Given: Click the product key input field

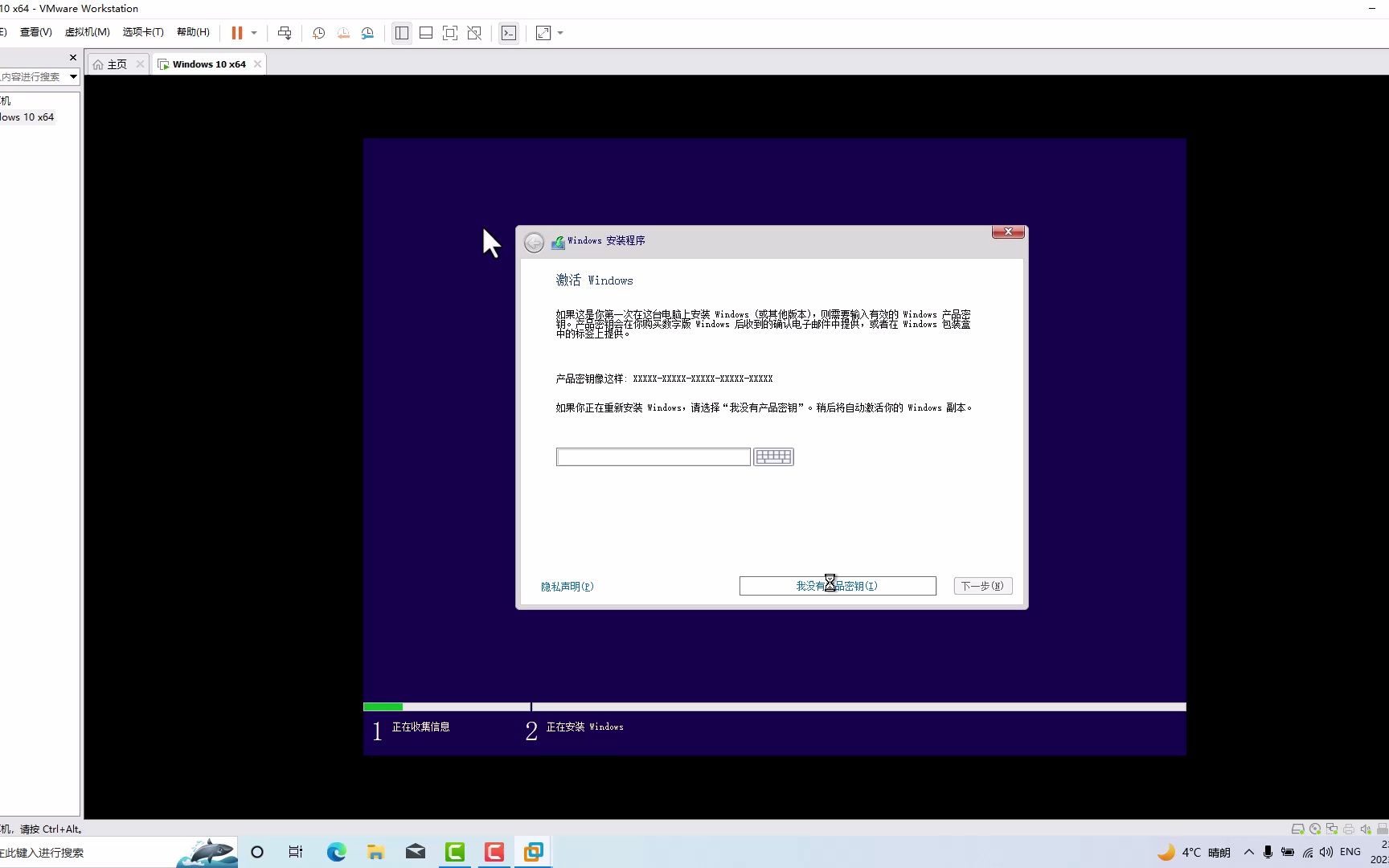Looking at the screenshot, I should pyautogui.click(x=653, y=457).
